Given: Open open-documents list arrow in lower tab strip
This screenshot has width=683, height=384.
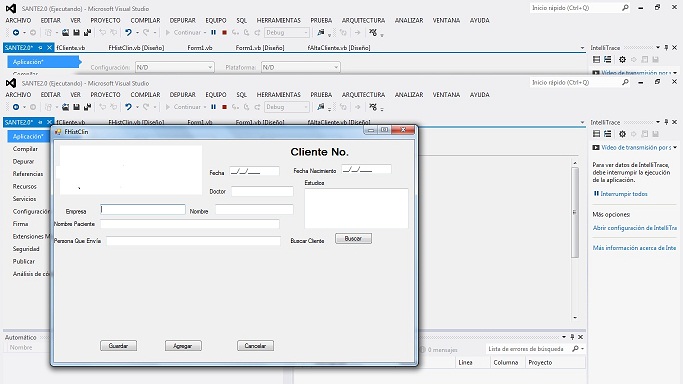Looking at the screenshot, I should pos(582,123).
